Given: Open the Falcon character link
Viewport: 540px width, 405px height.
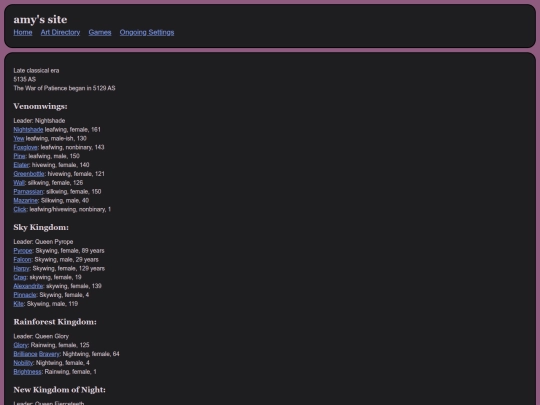Looking at the screenshot, I should (22, 260).
